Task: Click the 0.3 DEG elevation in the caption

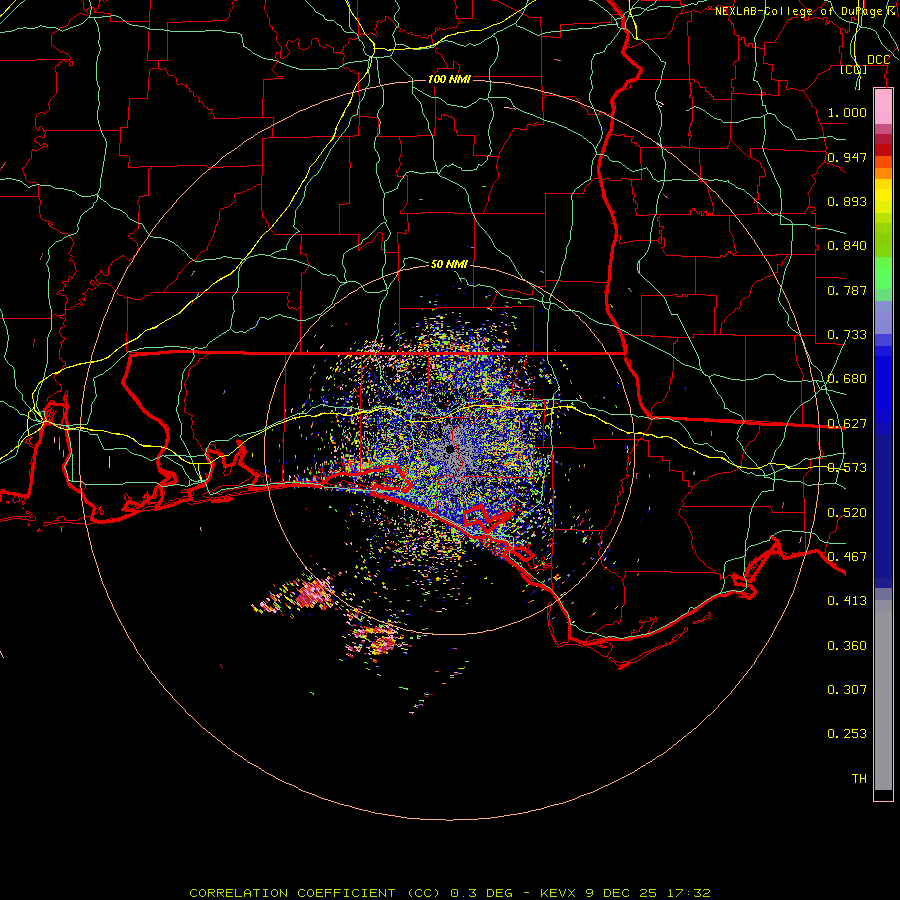Action: [482, 893]
